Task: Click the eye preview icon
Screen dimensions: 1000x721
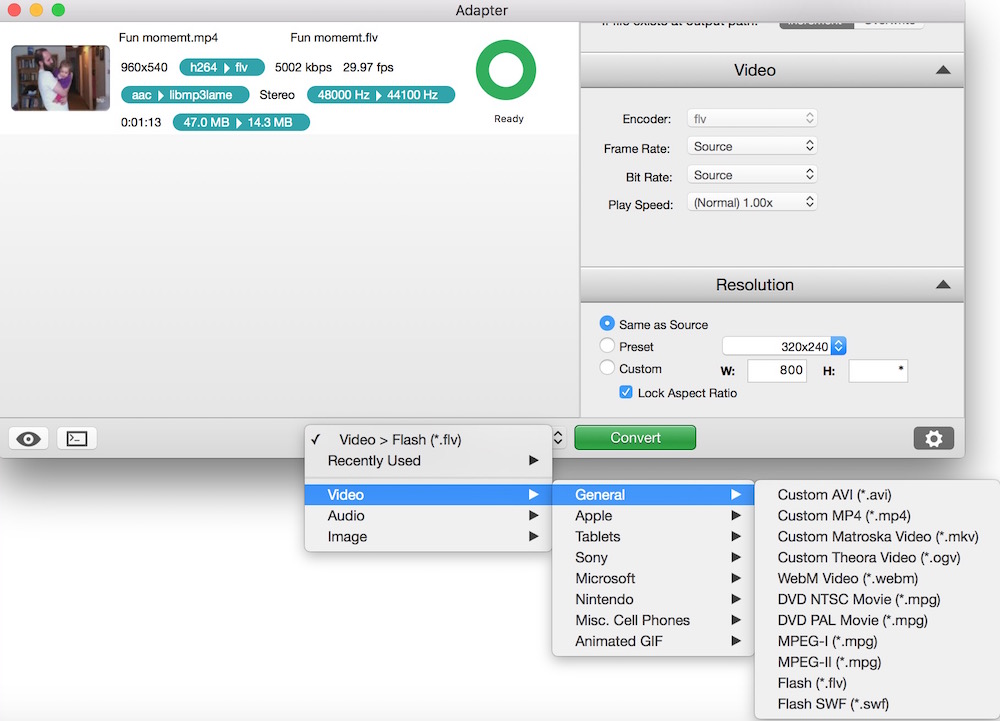Action: 29,438
